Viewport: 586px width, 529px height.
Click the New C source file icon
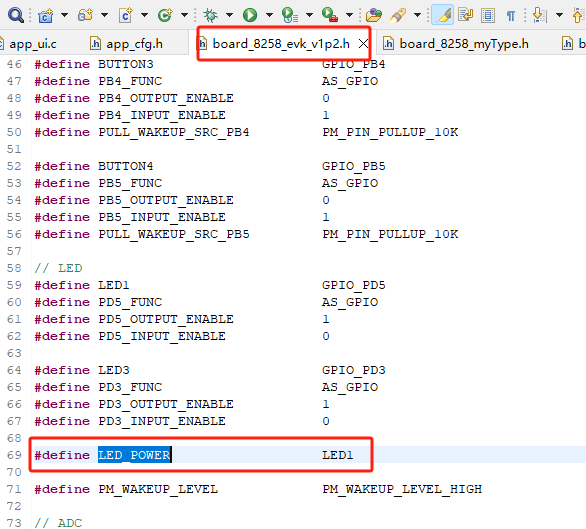(126, 15)
